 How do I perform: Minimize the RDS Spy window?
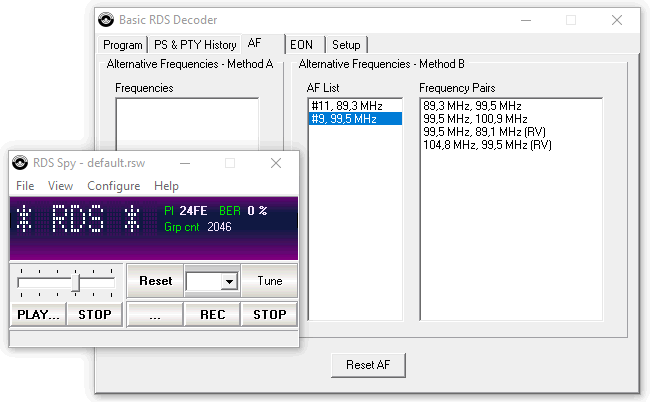click(x=185, y=163)
